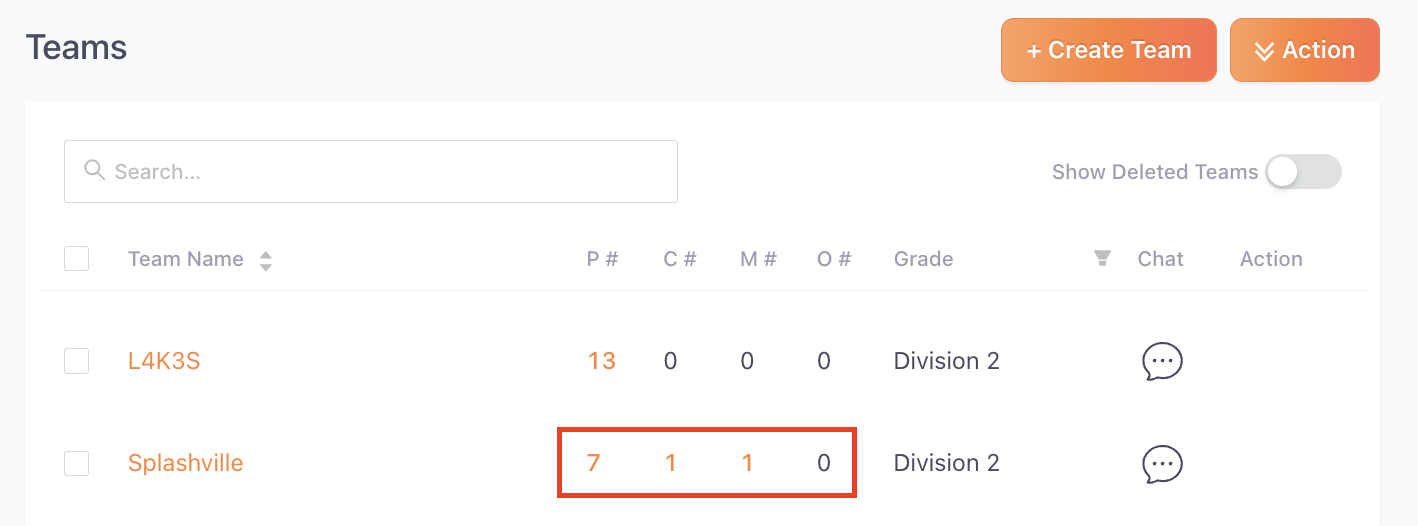Click the Grade column filter funnel icon
The image size is (1418, 526).
[x=1103, y=259]
